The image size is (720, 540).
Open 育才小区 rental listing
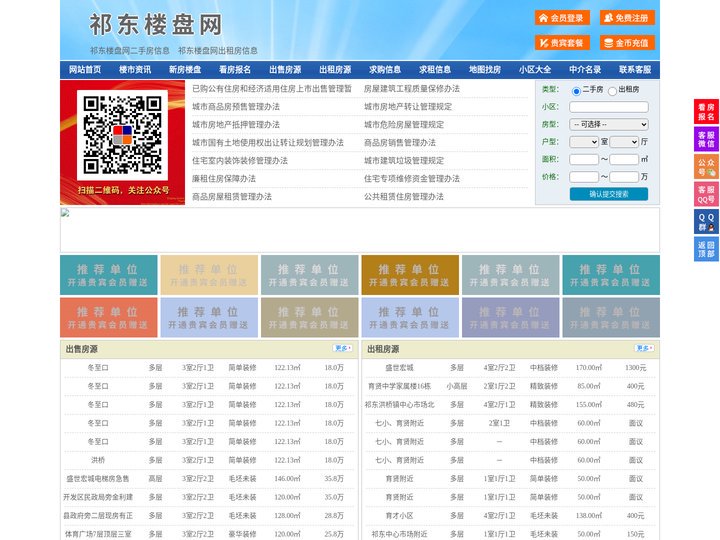(x=399, y=516)
